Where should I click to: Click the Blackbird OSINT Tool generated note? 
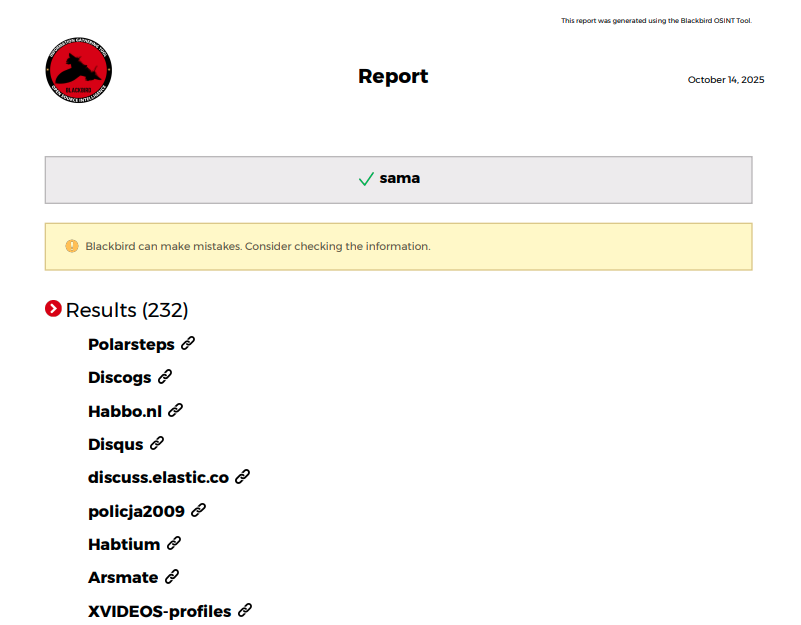click(x=656, y=21)
